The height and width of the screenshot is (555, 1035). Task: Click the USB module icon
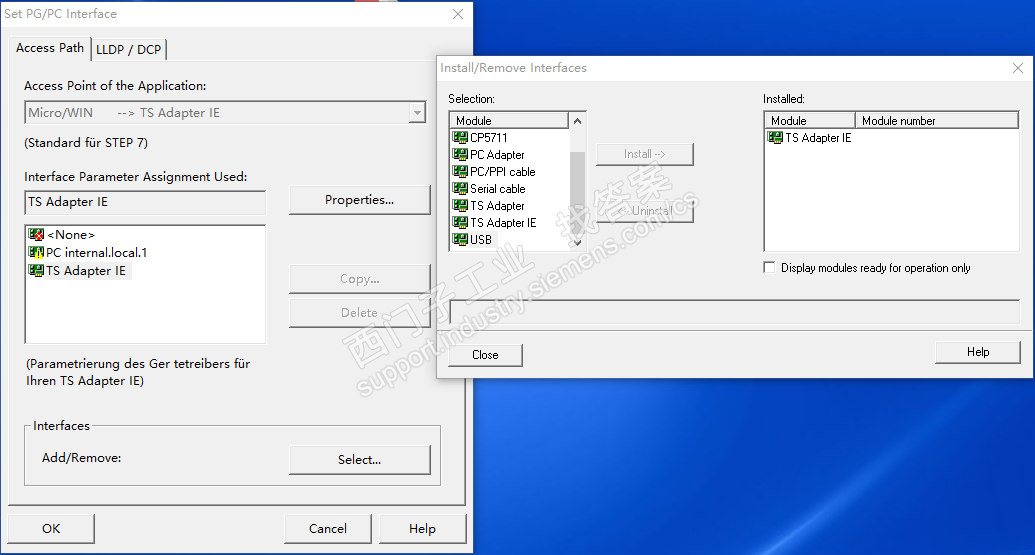(x=460, y=240)
